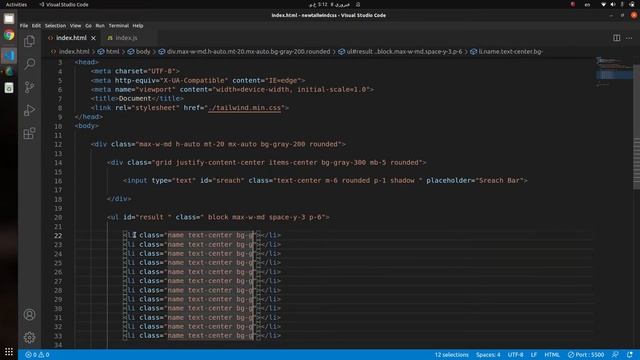Open the Explorer view in activity bar

pyautogui.click(x=29, y=41)
